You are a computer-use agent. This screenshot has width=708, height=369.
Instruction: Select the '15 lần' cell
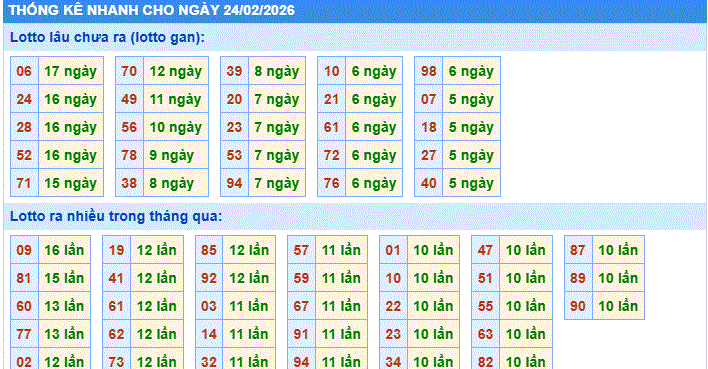tap(65, 278)
